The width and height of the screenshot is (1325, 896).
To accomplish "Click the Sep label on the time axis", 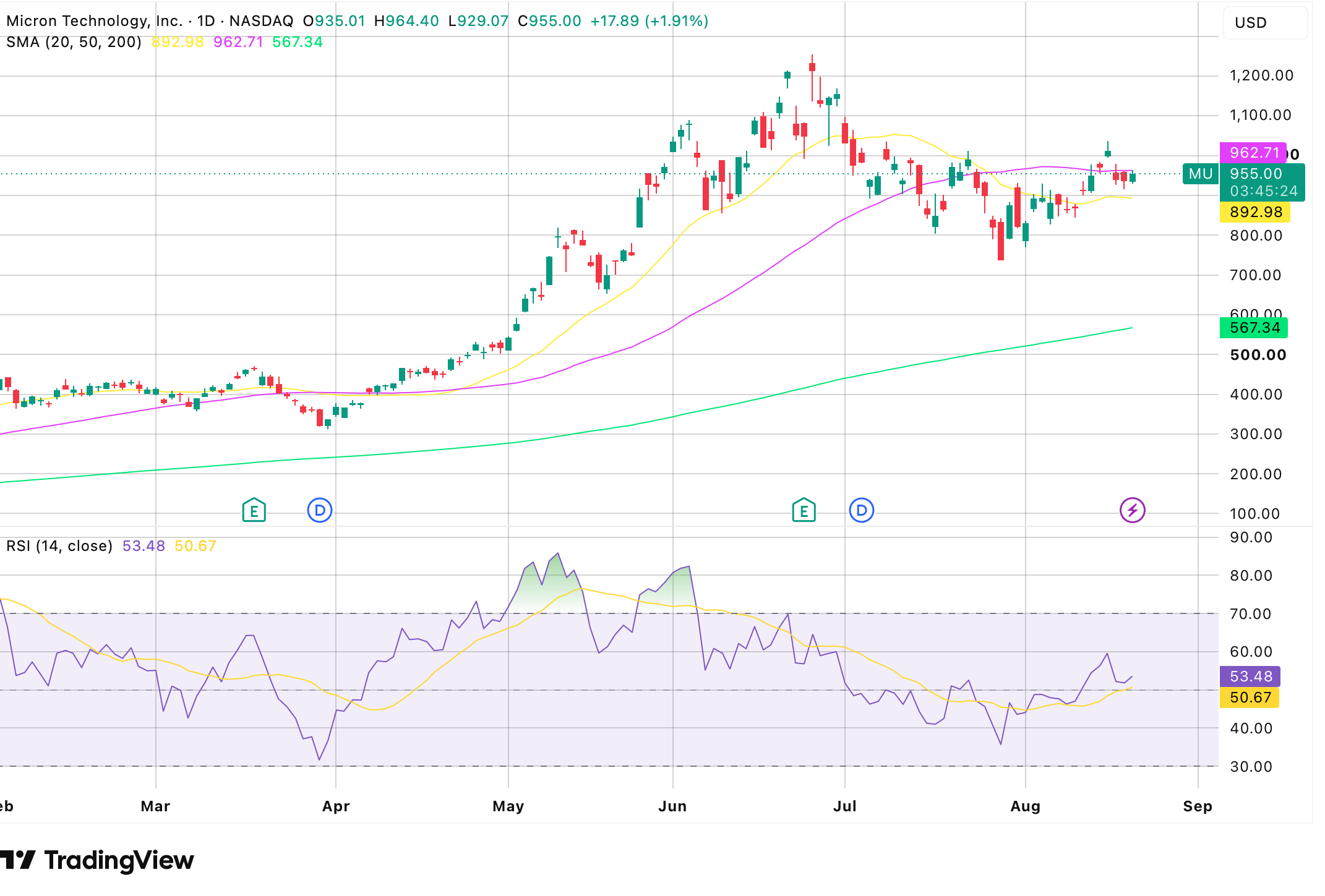I will coord(1198,806).
